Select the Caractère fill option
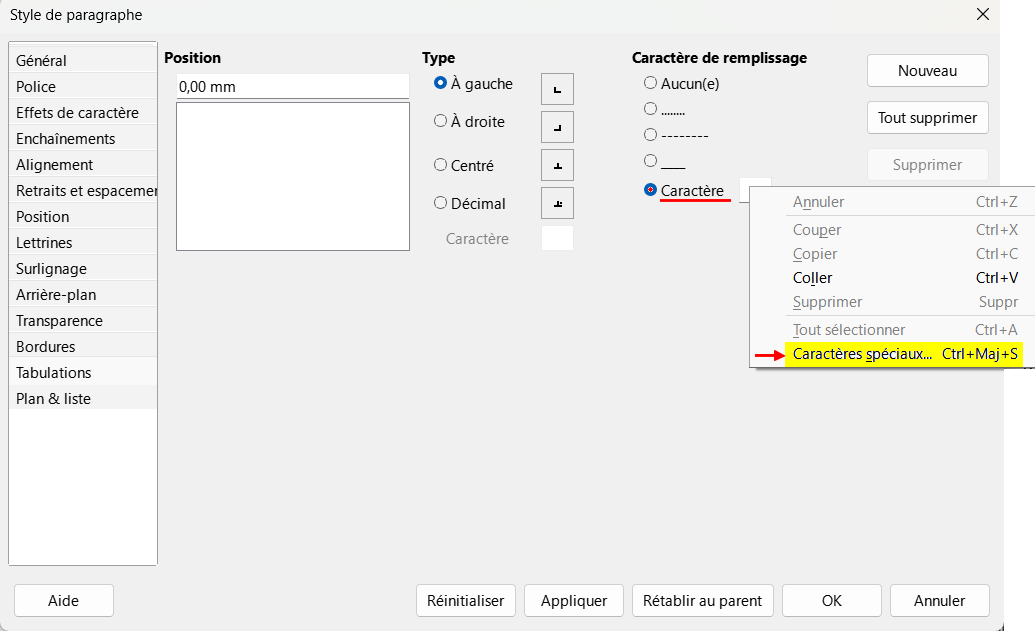Image resolution: width=1035 pixels, height=631 pixels. pos(684,190)
